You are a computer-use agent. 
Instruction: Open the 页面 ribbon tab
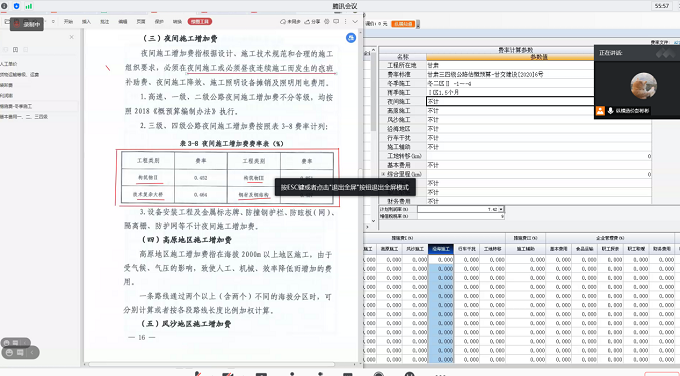pyautogui.click(x=141, y=21)
